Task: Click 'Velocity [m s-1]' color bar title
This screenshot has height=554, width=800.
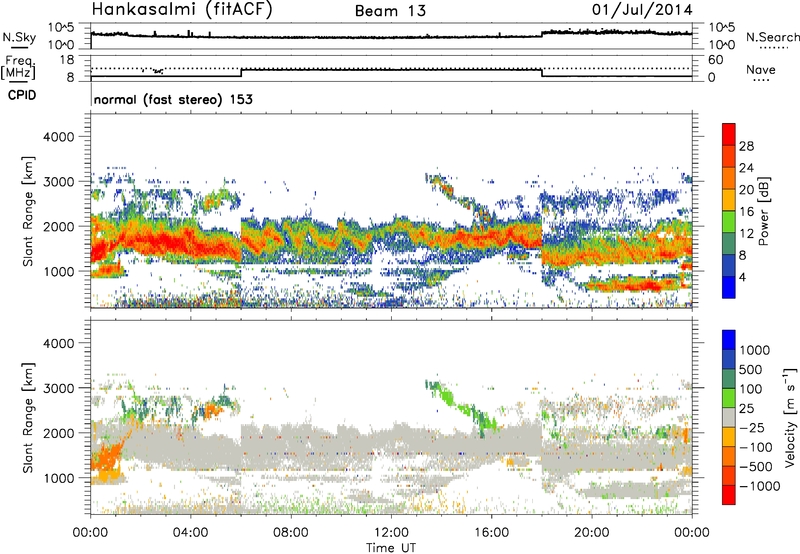Action: click(790, 417)
